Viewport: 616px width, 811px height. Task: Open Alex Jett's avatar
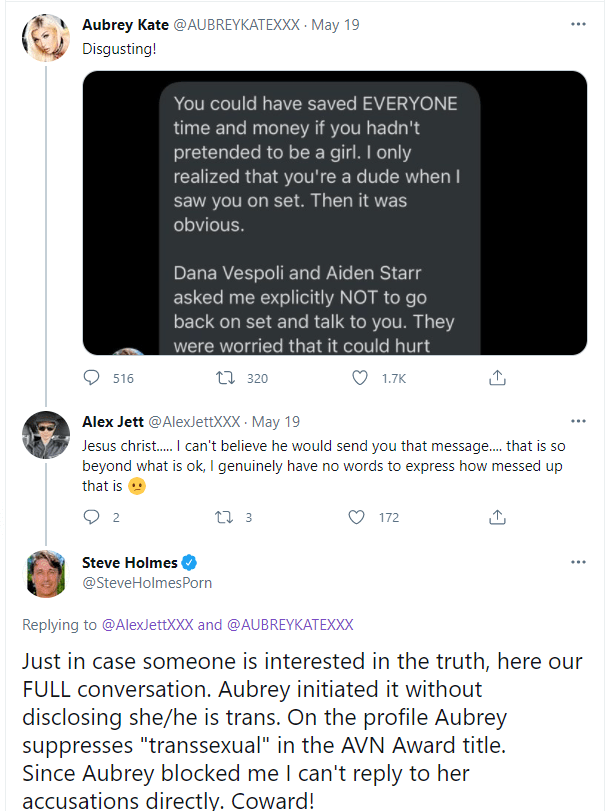[44, 432]
